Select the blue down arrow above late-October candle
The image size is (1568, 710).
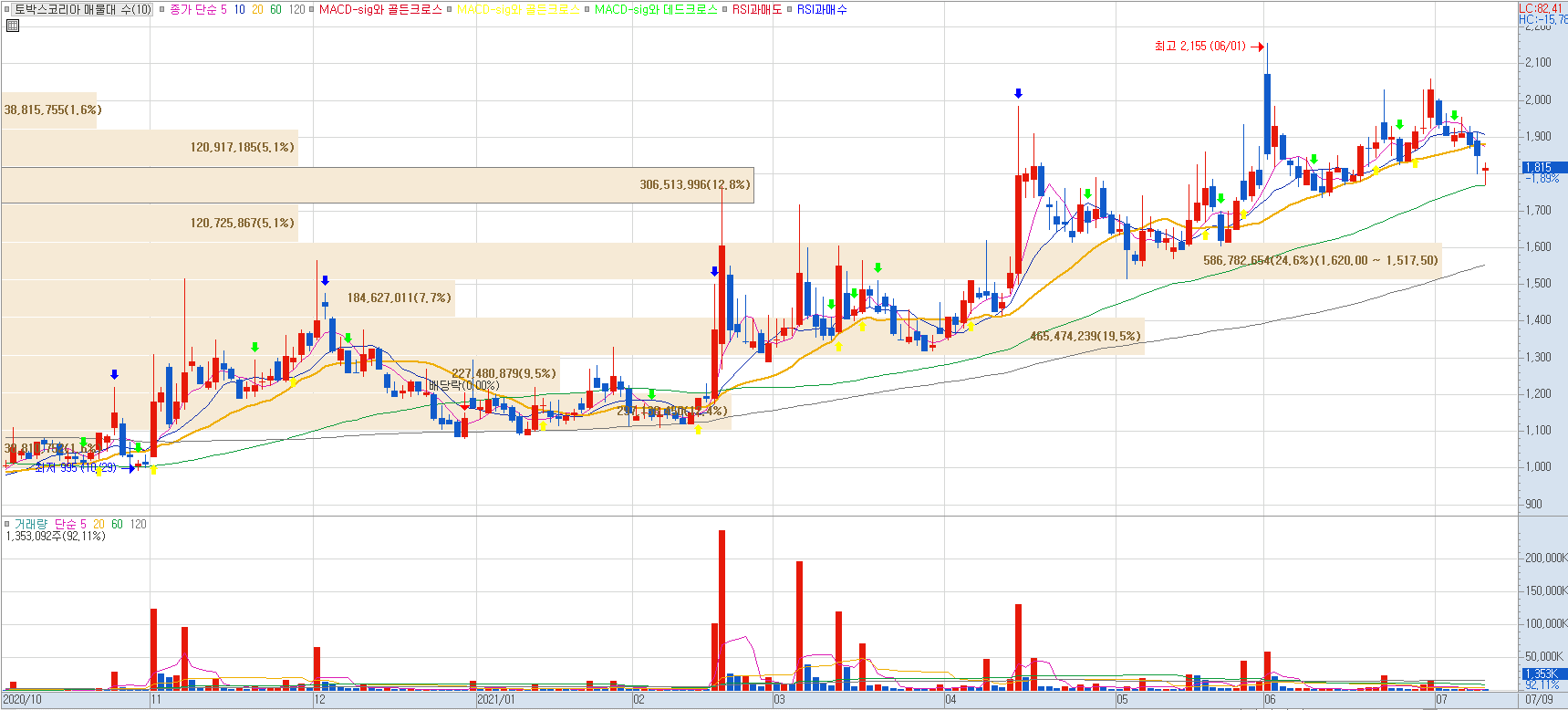pos(114,374)
